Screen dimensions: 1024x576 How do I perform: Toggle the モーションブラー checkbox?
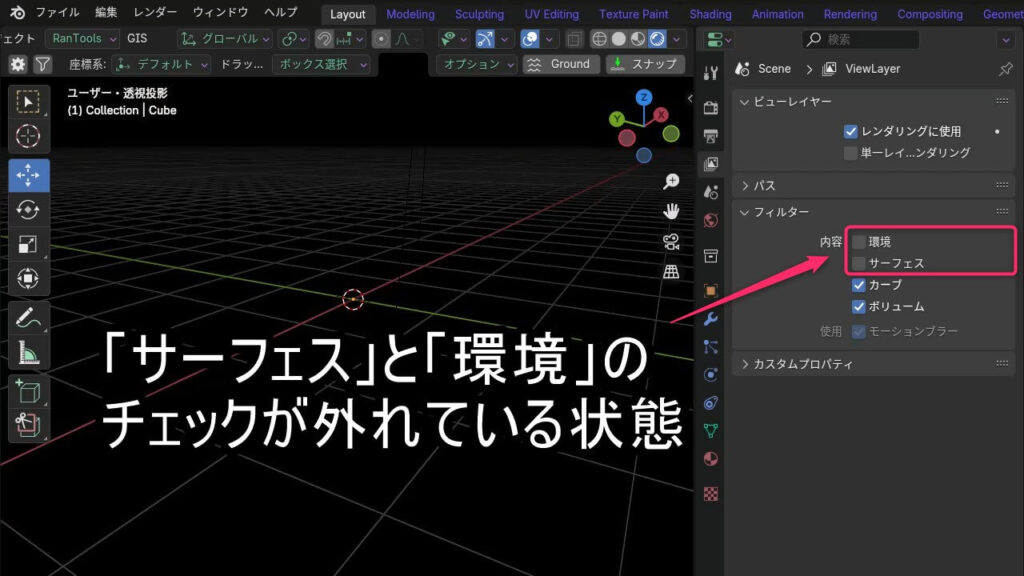(x=859, y=332)
